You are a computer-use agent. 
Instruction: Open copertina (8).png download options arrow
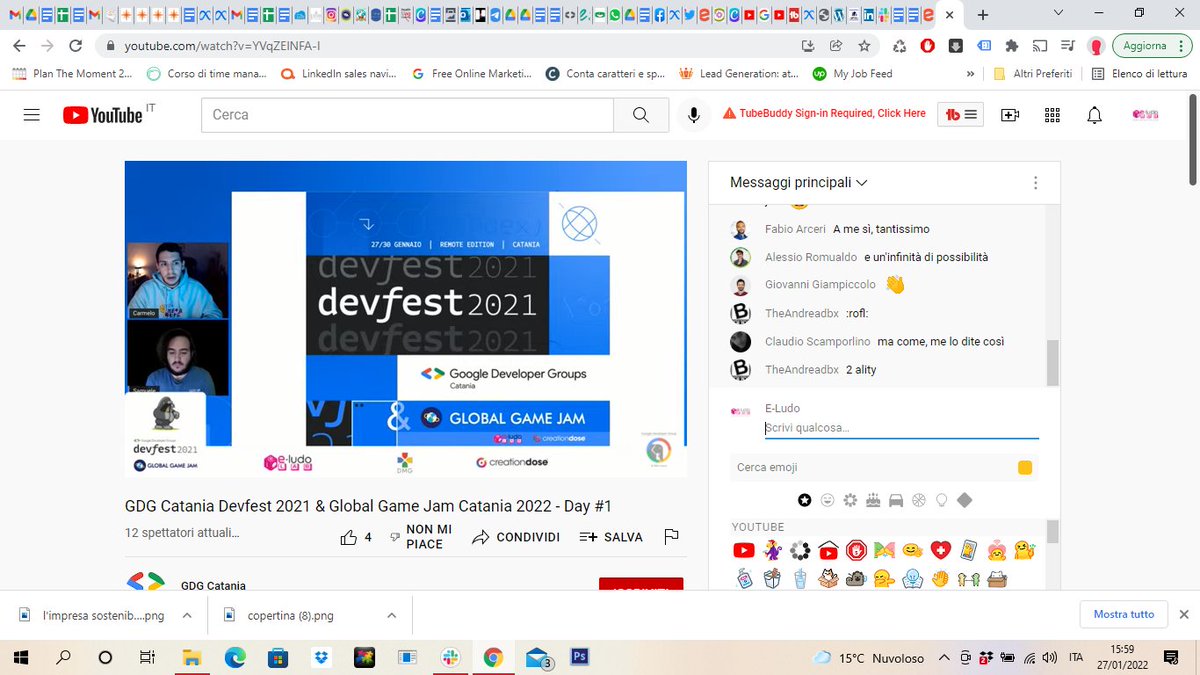[x=391, y=615]
